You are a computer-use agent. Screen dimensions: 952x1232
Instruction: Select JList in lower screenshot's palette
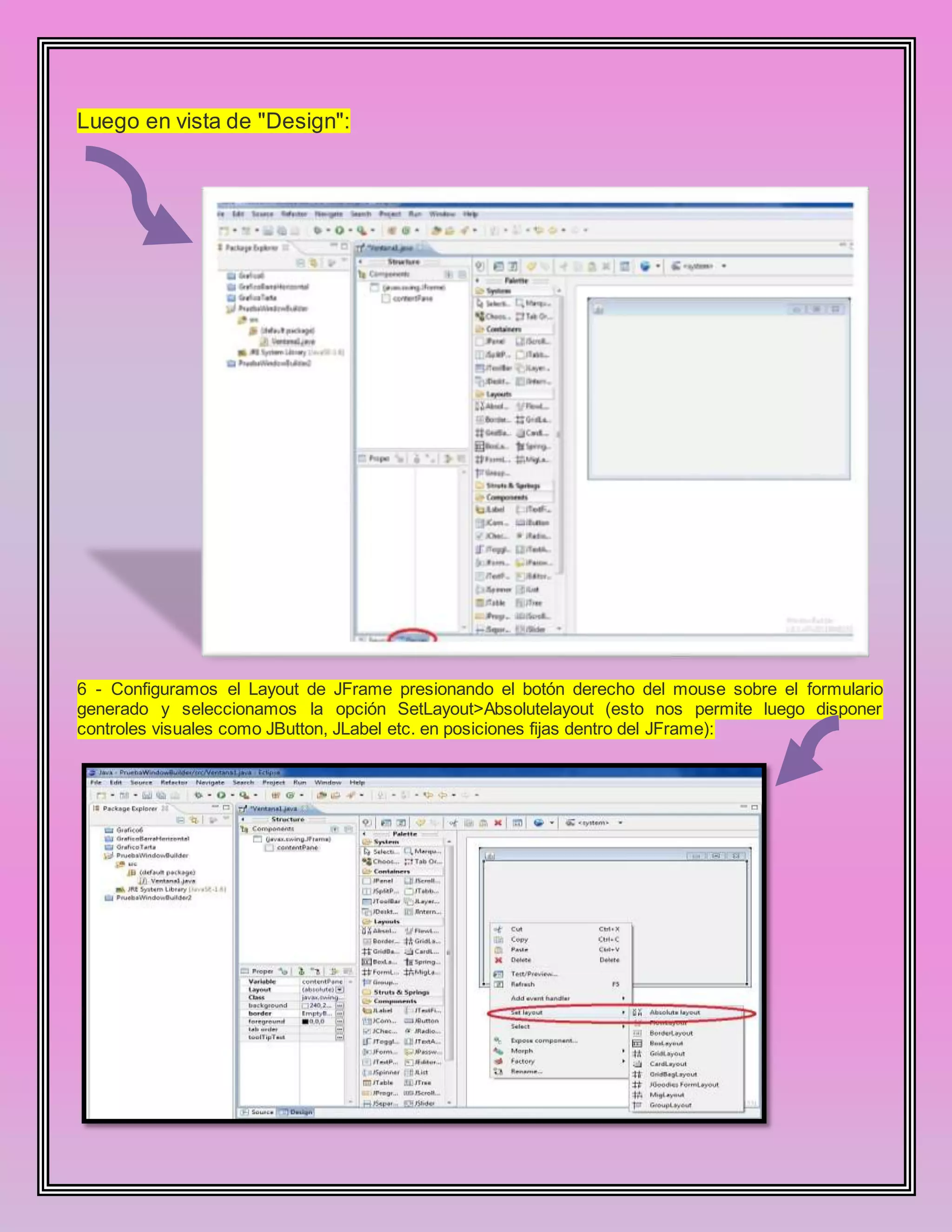417,1073
